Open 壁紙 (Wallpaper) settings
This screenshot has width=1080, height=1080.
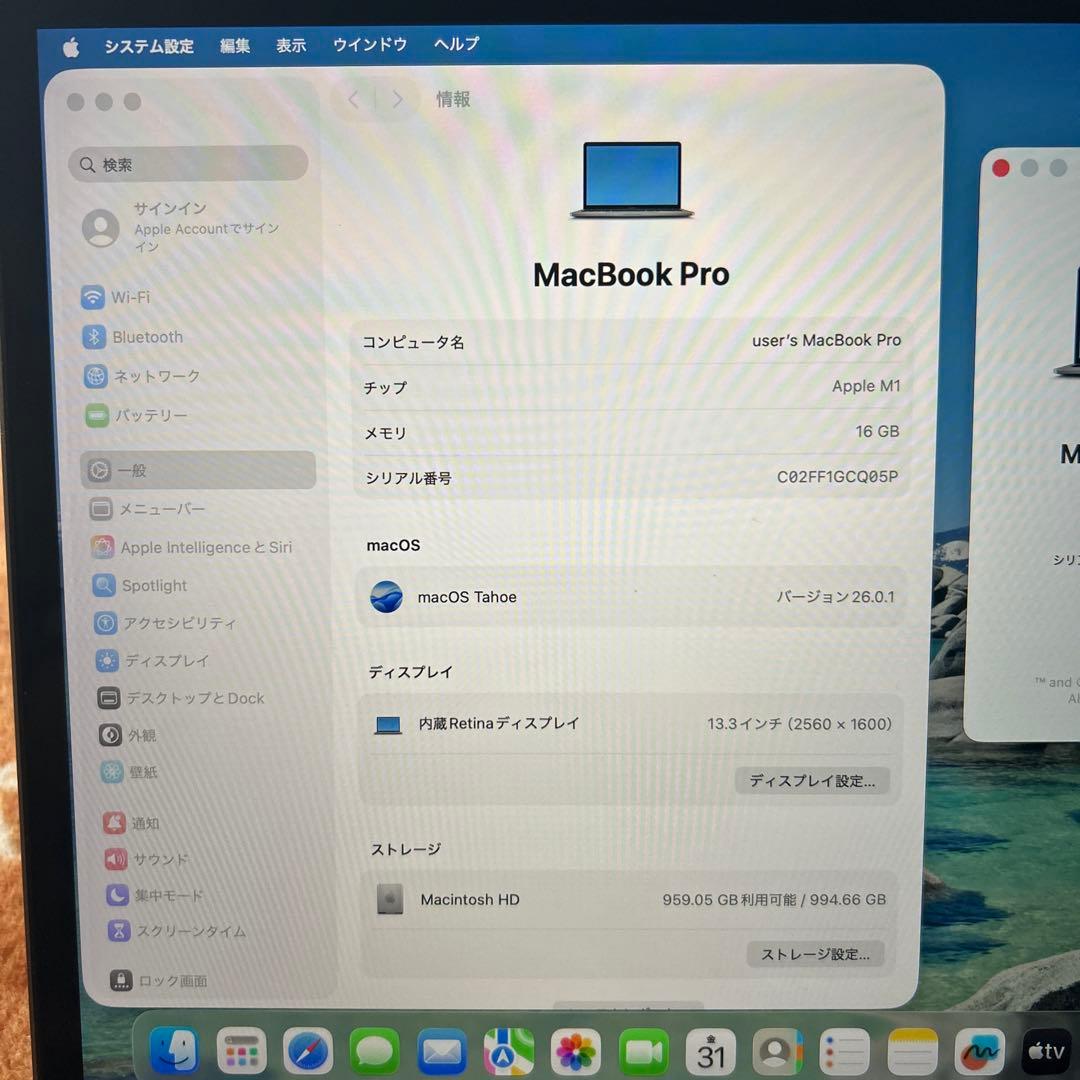(140, 772)
